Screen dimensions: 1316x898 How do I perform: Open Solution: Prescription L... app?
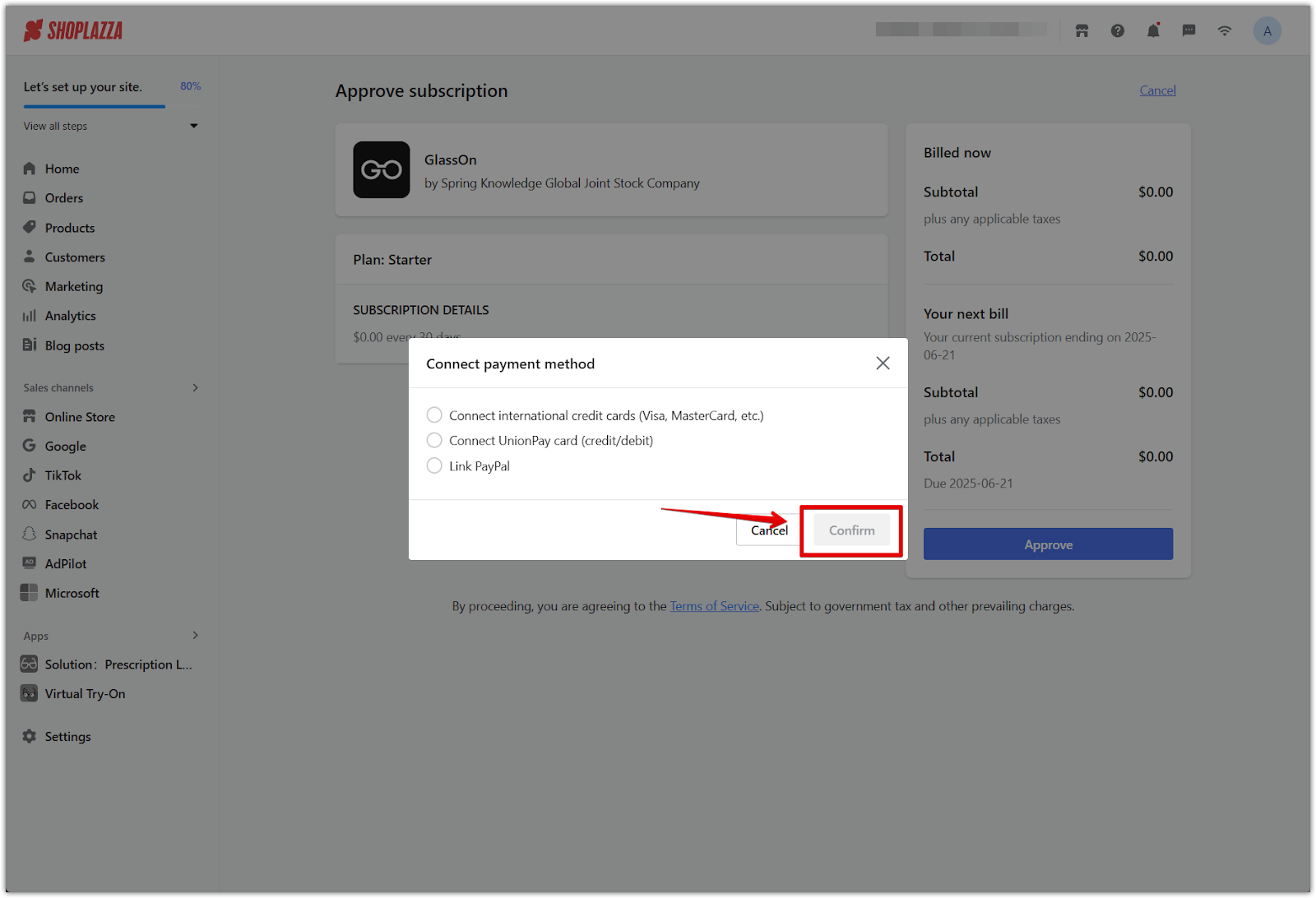tap(118, 664)
